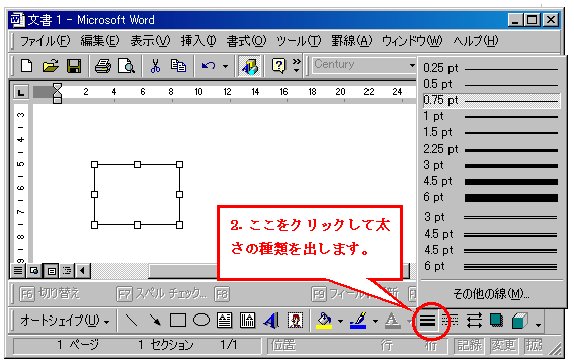
Task: Insert WordArt with the slanted A icon
Action: coord(271,321)
